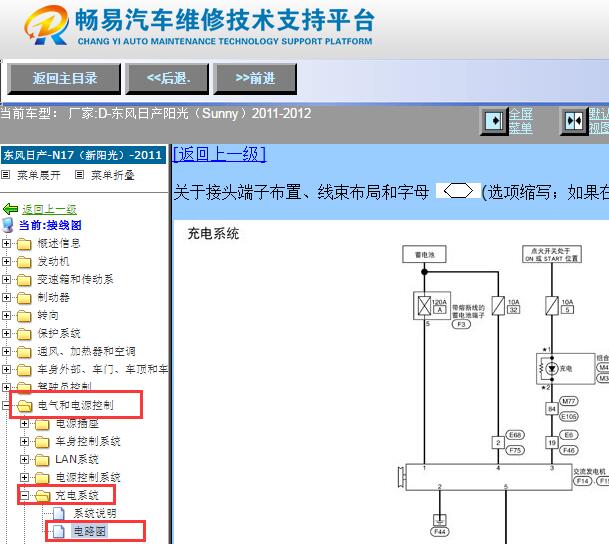Click the 电源控制系统 folder icon
Screen dimensions: 609x544
42,478
